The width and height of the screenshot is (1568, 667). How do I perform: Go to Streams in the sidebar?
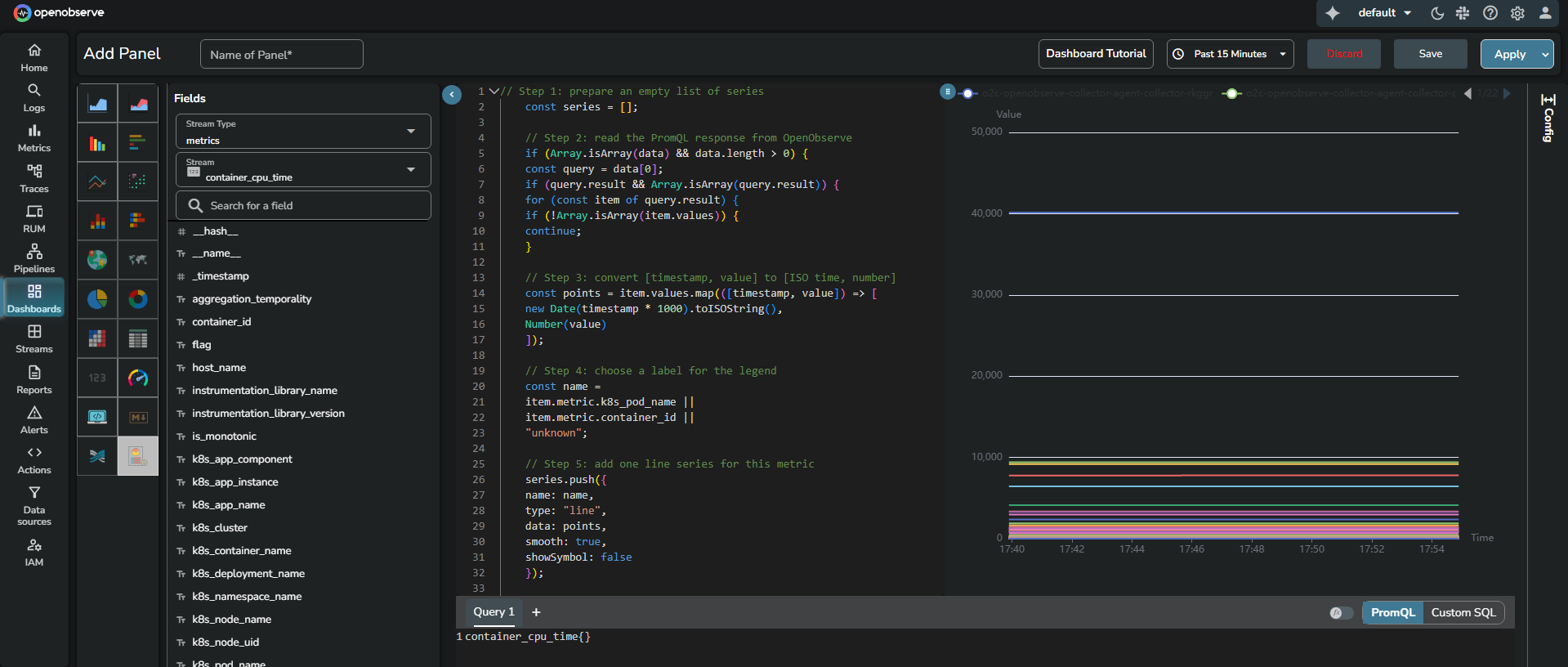pos(34,338)
